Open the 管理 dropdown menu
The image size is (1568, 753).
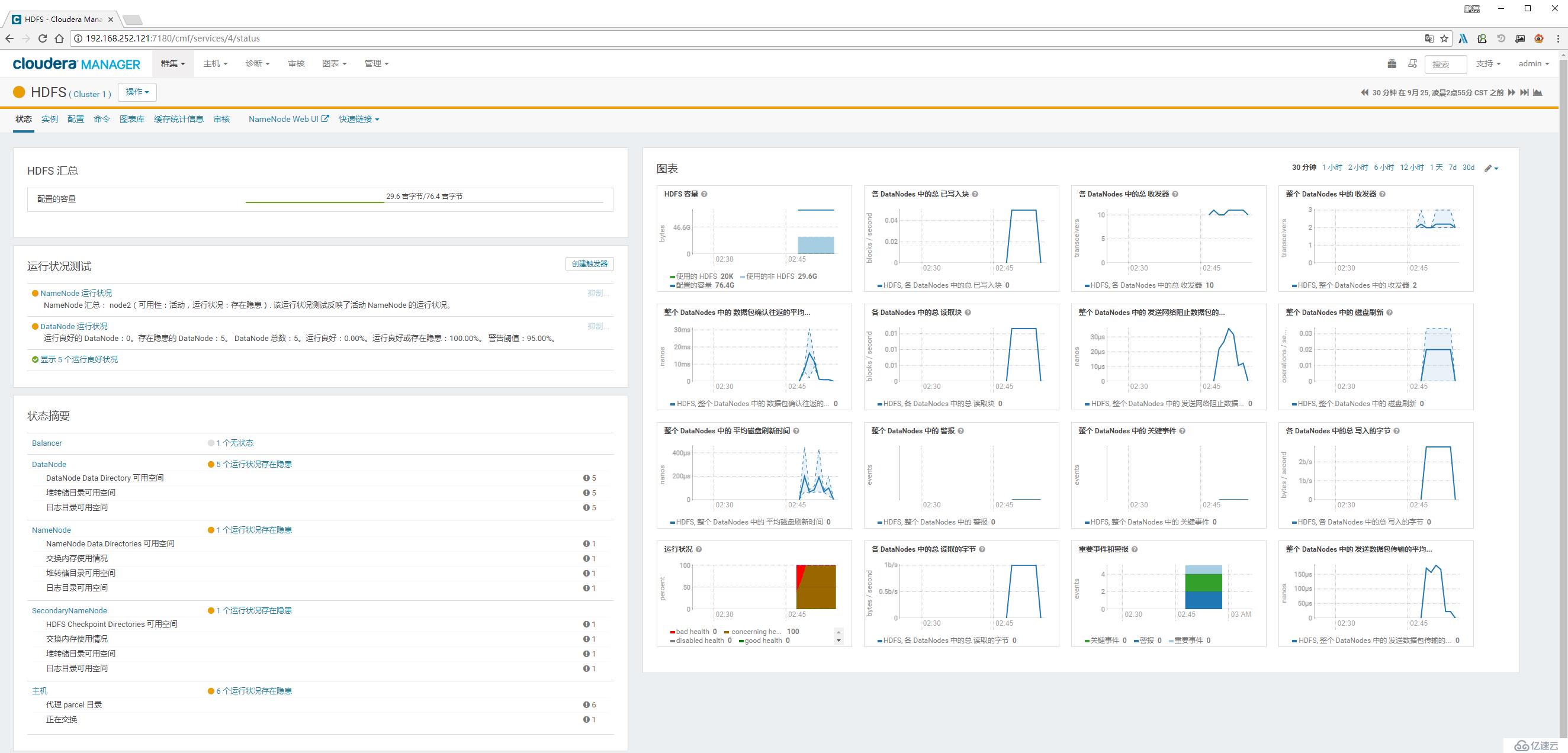pos(376,63)
